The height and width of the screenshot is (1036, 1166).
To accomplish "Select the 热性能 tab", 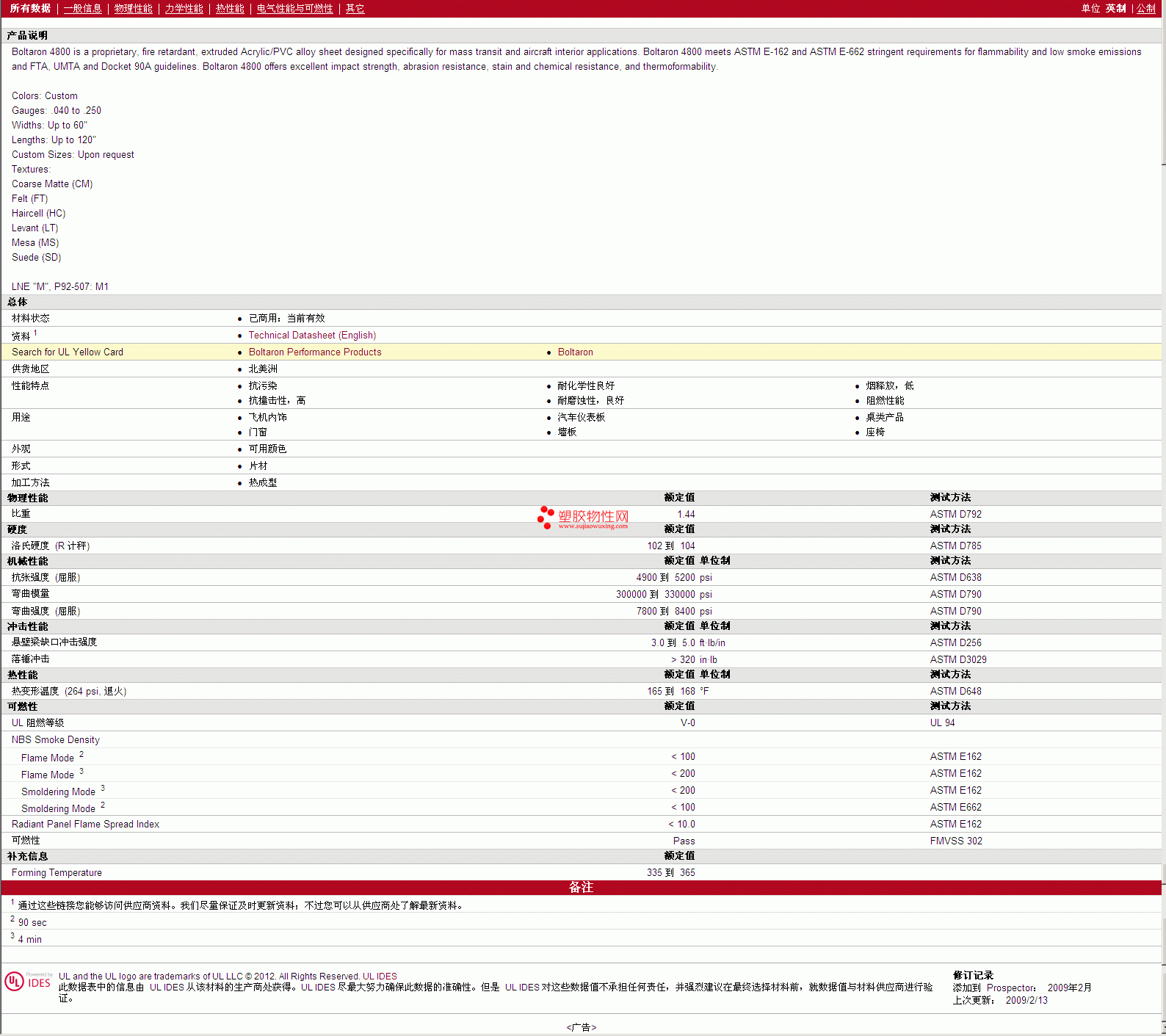I will click(x=230, y=9).
